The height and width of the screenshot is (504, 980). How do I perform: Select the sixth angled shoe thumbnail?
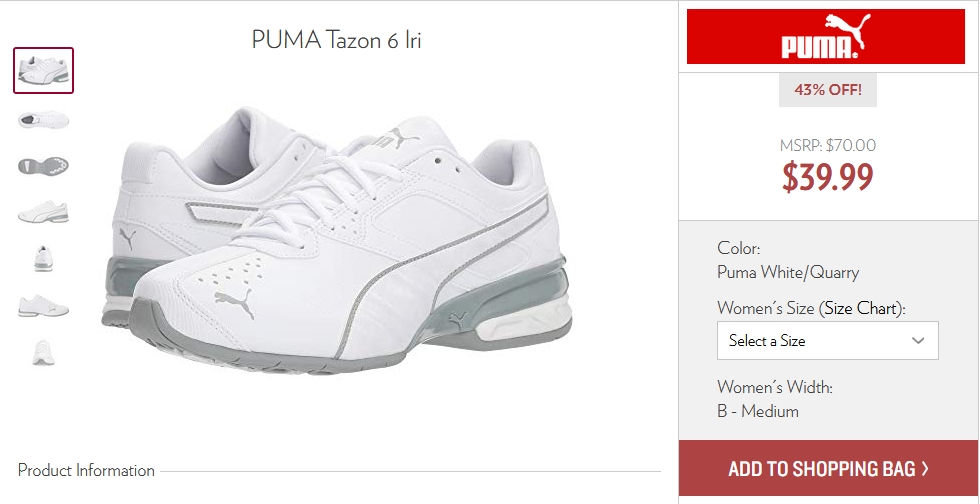point(43,306)
